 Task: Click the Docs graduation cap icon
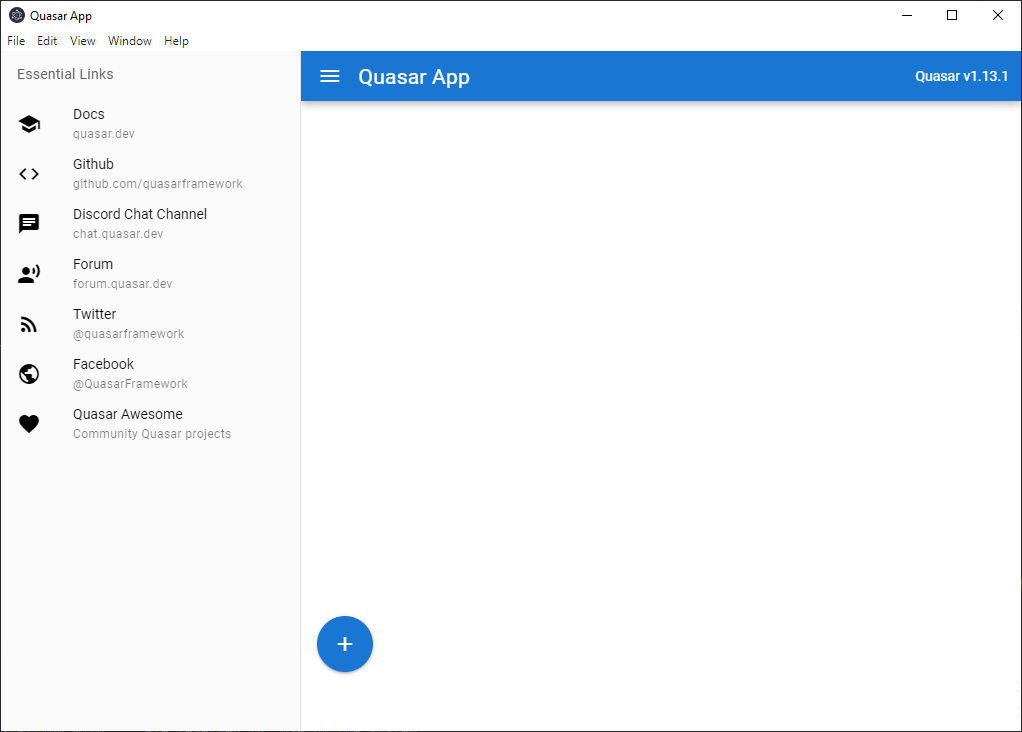click(x=29, y=124)
